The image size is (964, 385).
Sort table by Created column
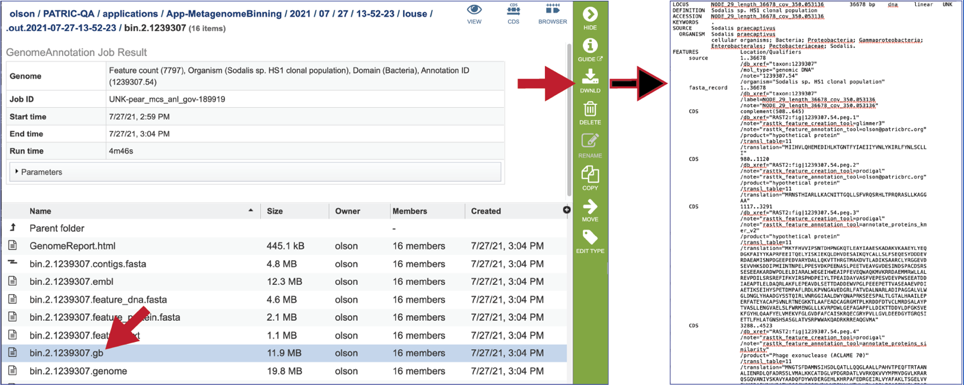pyautogui.click(x=486, y=211)
